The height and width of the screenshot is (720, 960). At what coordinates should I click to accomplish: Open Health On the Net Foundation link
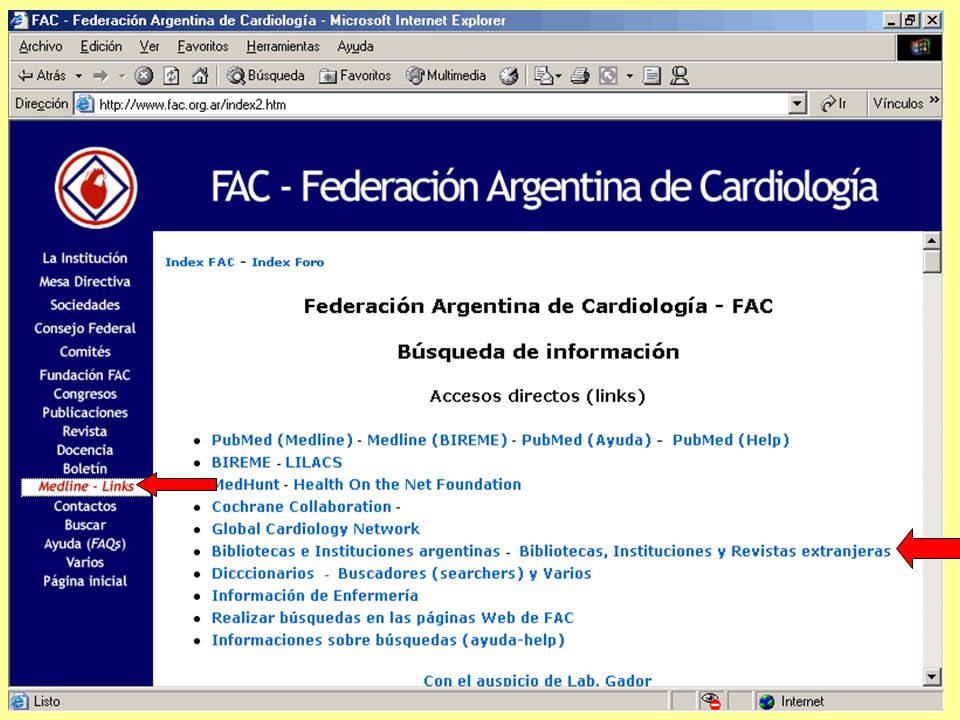[407, 484]
